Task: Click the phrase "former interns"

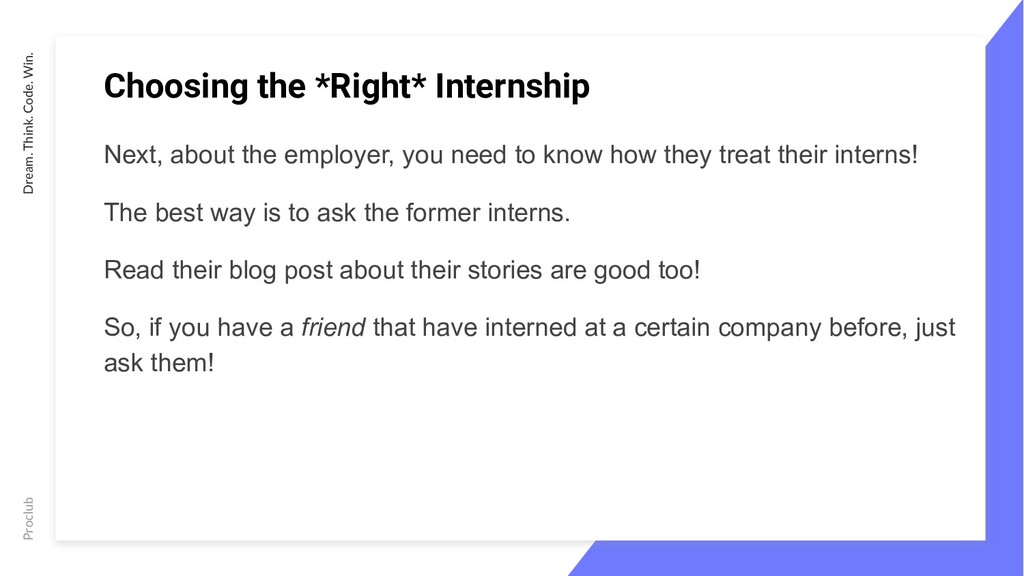Action: 485,213
